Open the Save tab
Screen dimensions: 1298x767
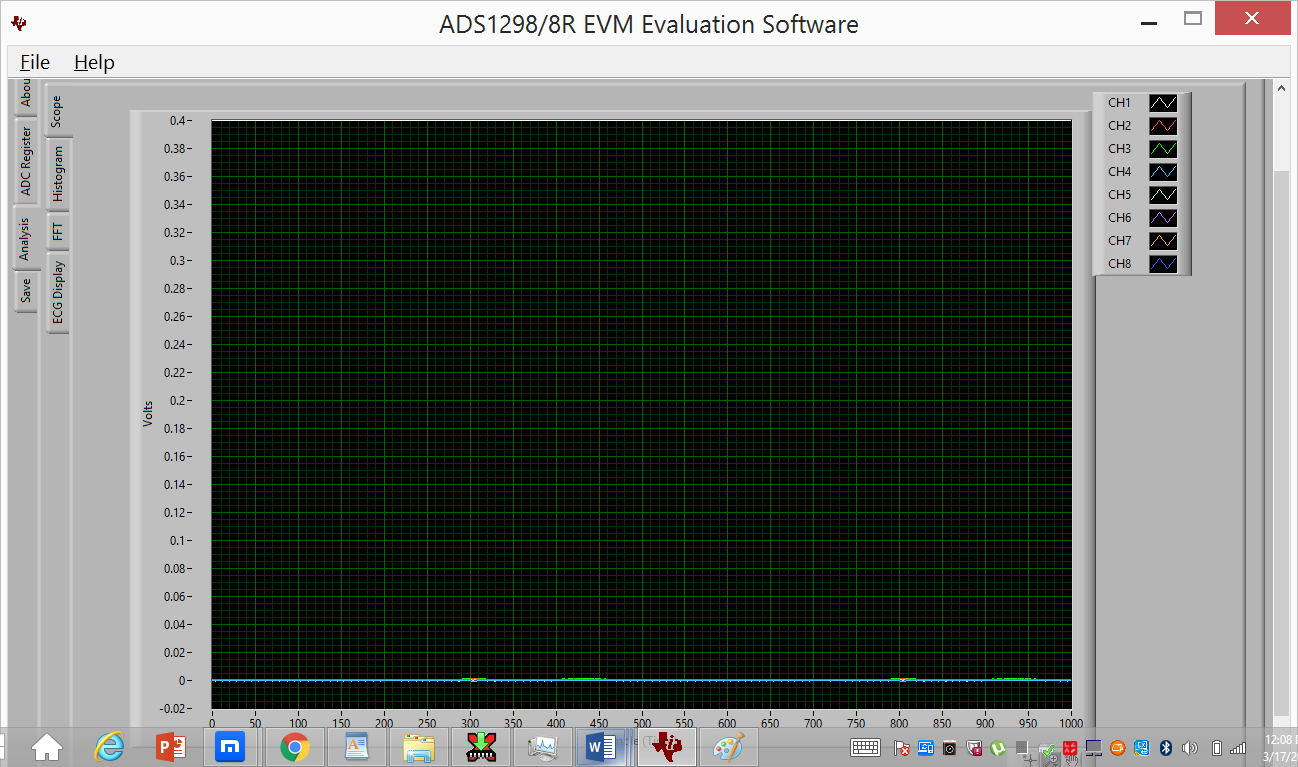point(25,288)
